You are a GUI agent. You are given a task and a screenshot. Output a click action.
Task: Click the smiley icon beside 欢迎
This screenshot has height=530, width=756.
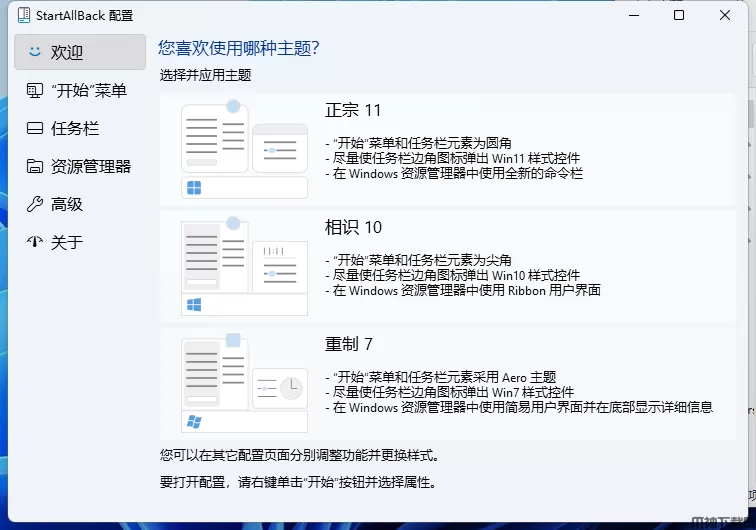35,51
